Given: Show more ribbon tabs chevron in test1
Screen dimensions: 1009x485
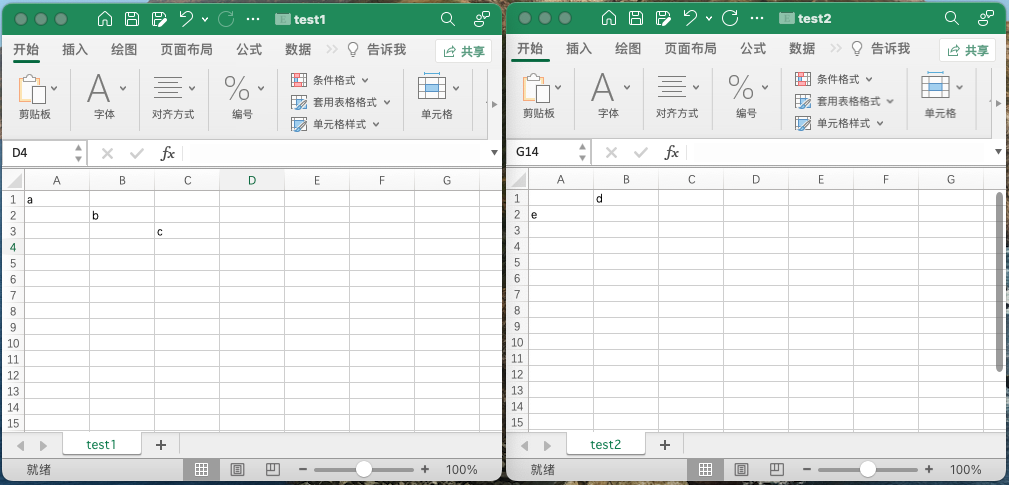Looking at the screenshot, I should (x=331, y=50).
